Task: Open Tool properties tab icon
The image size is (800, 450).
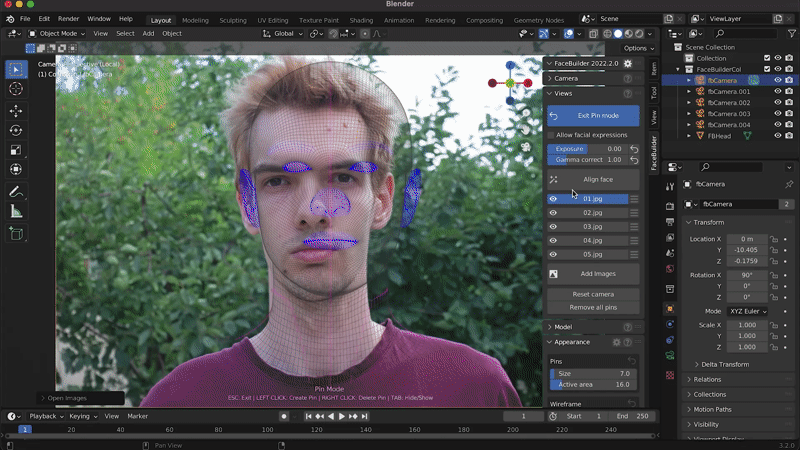Action: (670, 187)
